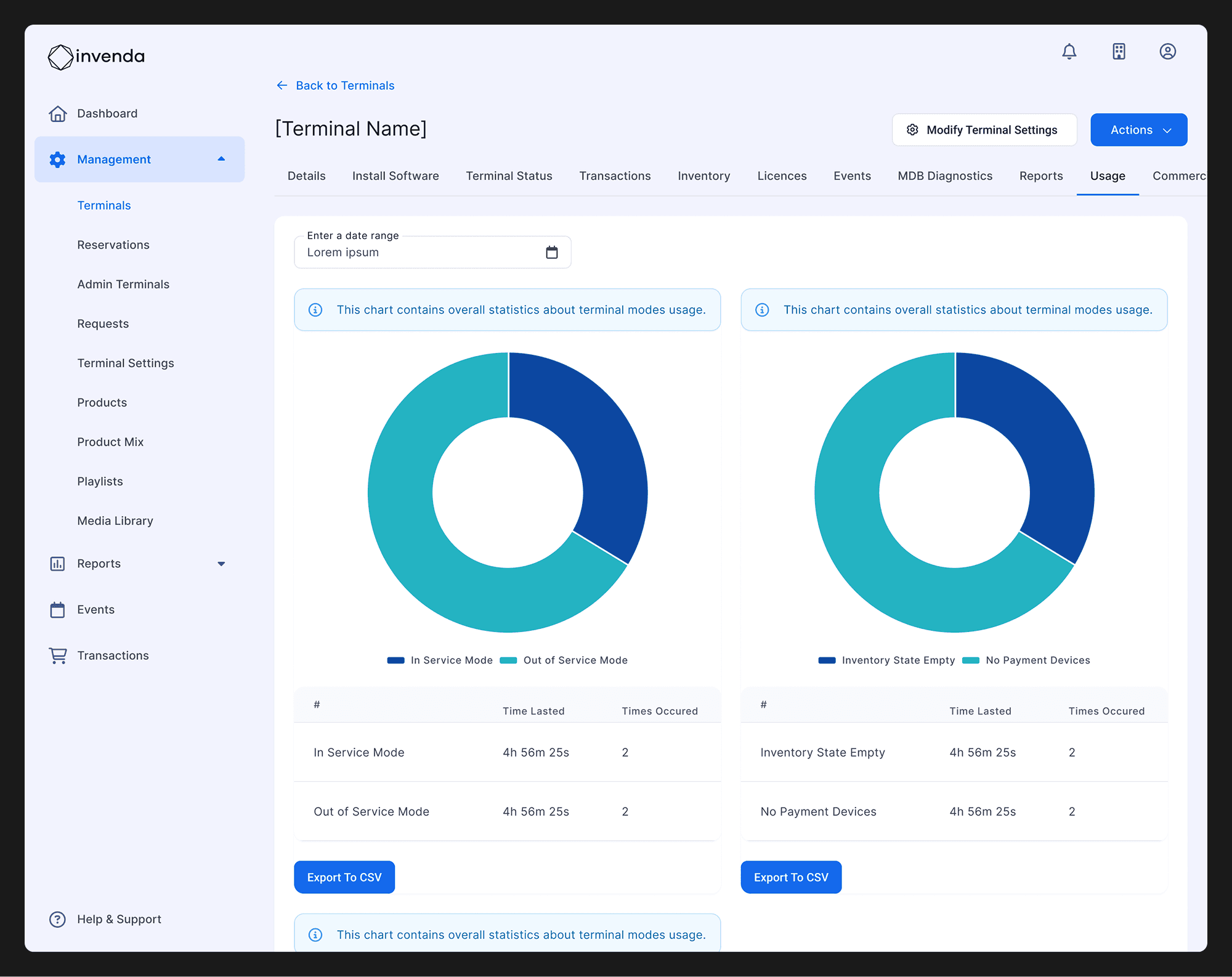
Task: Open Playlists in sidebar
Action: tap(100, 482)
